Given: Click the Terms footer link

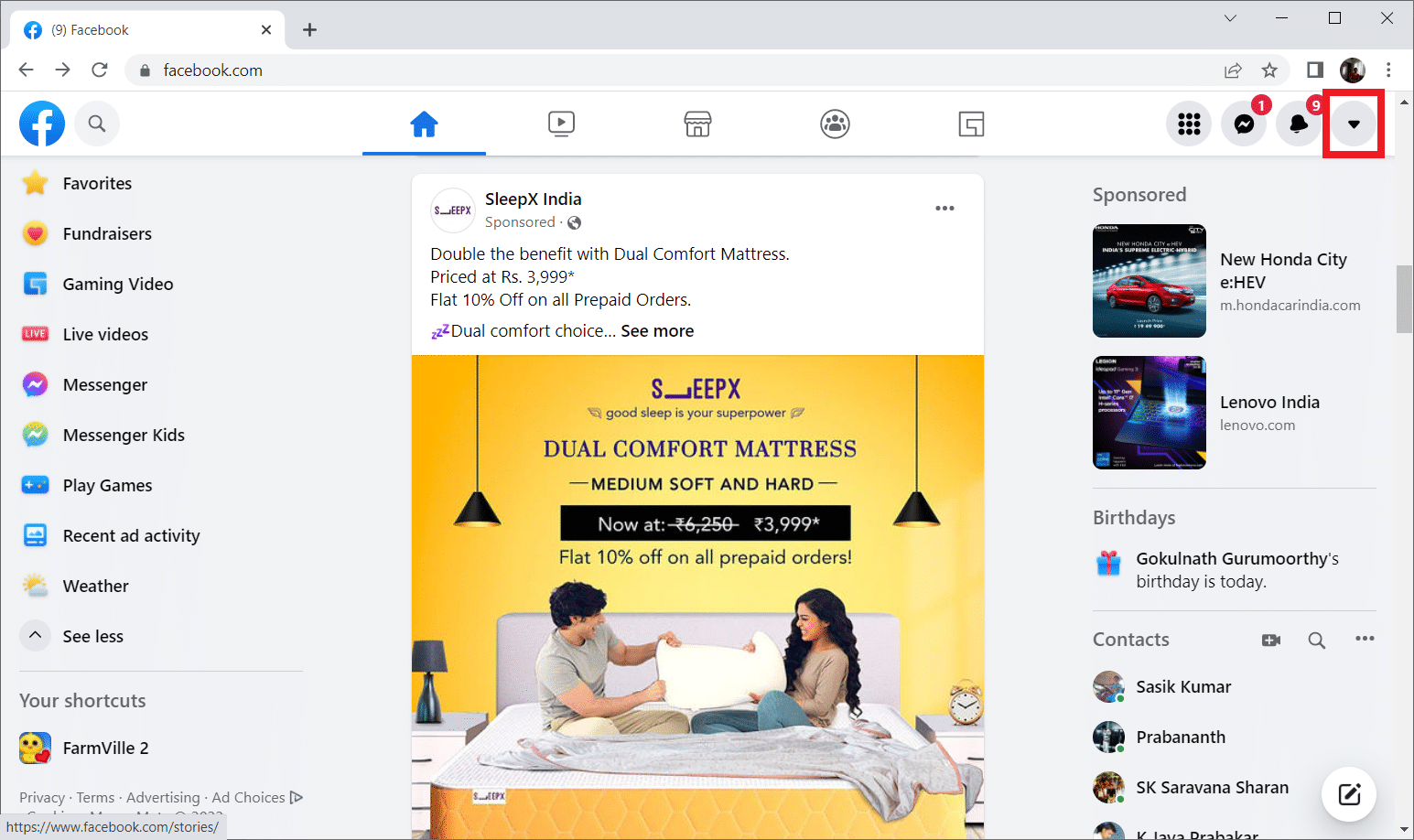Looking at the screenshot, I should [95, 798].
